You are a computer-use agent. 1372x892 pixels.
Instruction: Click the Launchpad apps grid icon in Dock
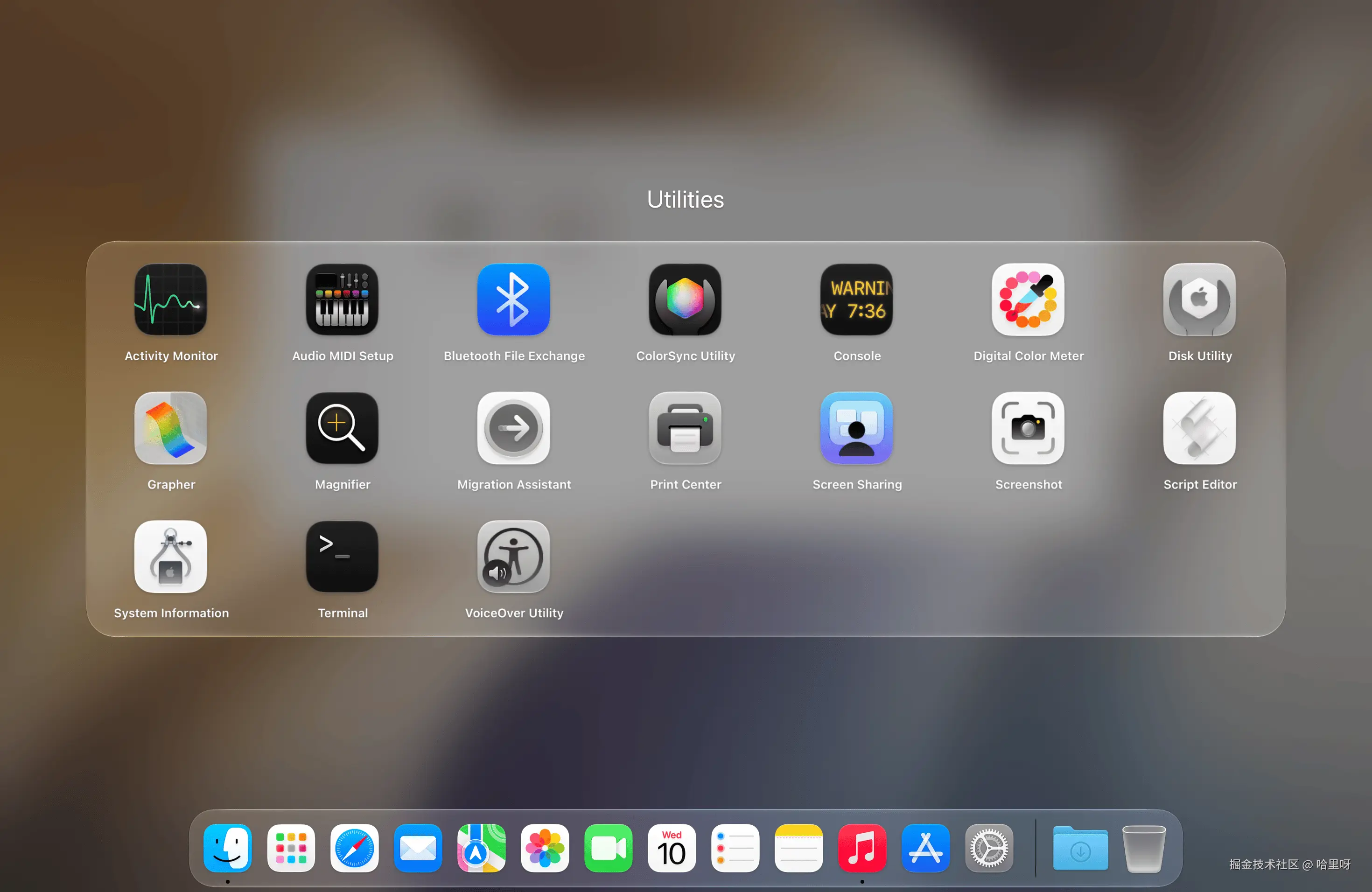[291, 848]
